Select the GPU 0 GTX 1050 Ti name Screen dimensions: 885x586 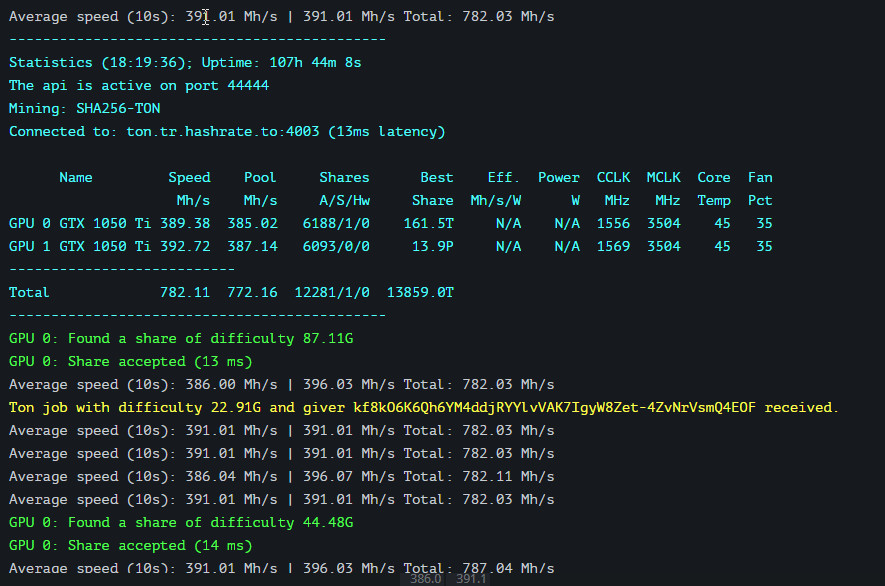point(80,224)
